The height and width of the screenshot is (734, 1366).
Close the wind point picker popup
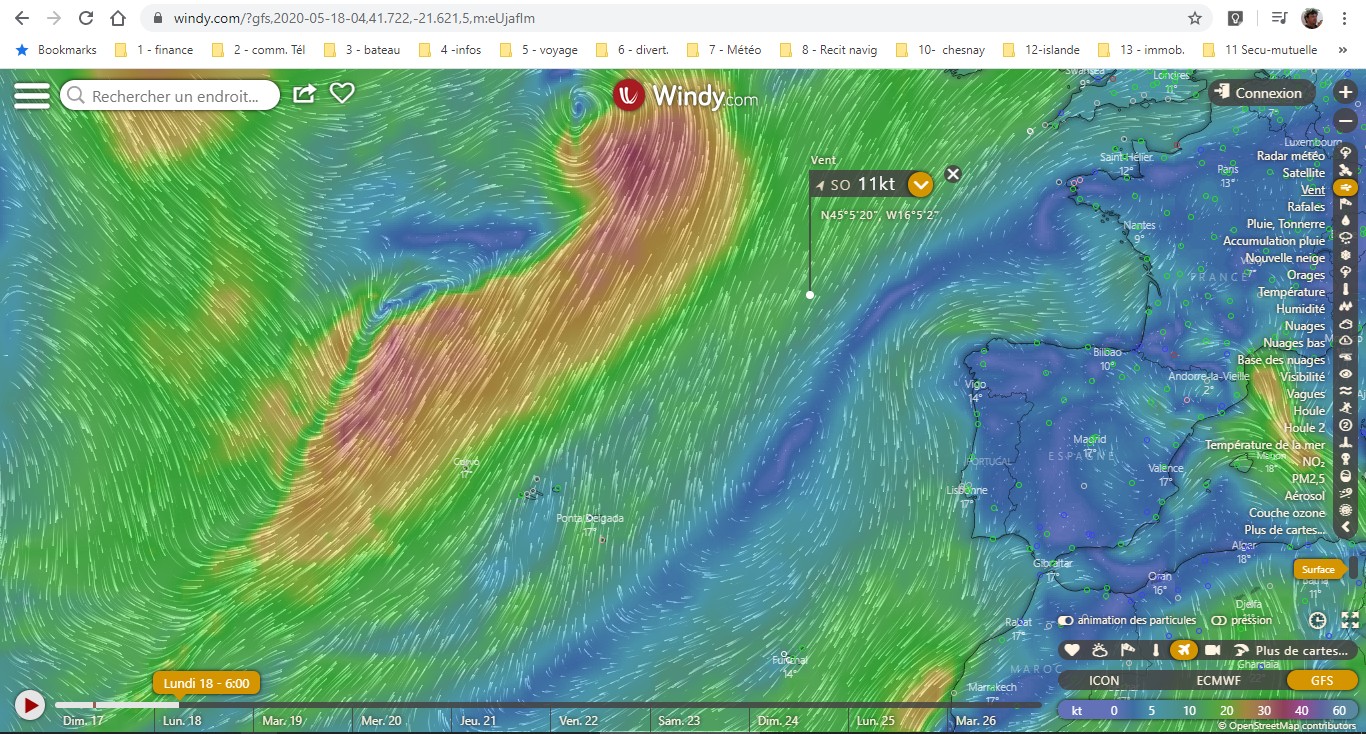point(953,174)
